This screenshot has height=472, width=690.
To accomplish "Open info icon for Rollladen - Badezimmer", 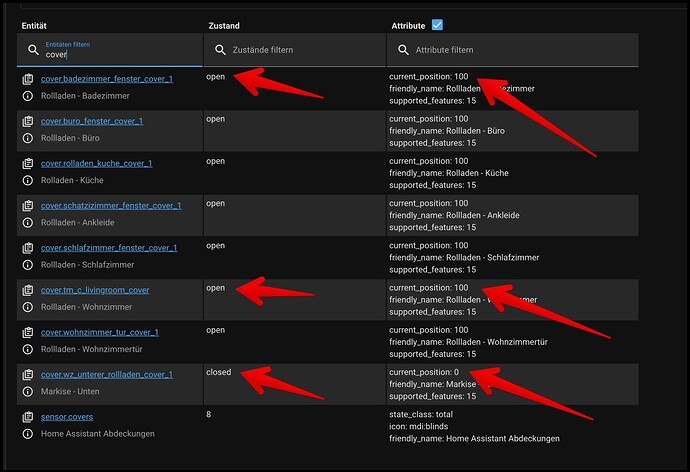I will pos(28,96).
